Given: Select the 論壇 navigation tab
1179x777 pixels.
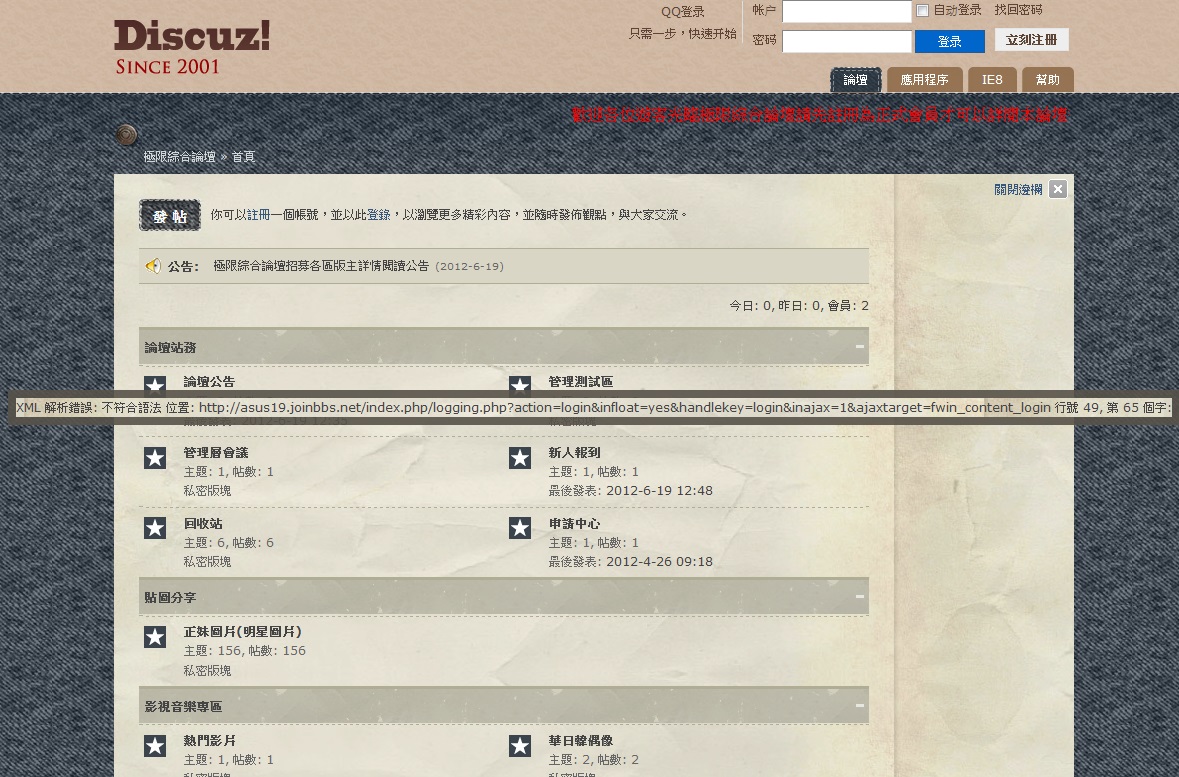Looking at the screenshot, I should pyautogui.click(x=856, y=80).
